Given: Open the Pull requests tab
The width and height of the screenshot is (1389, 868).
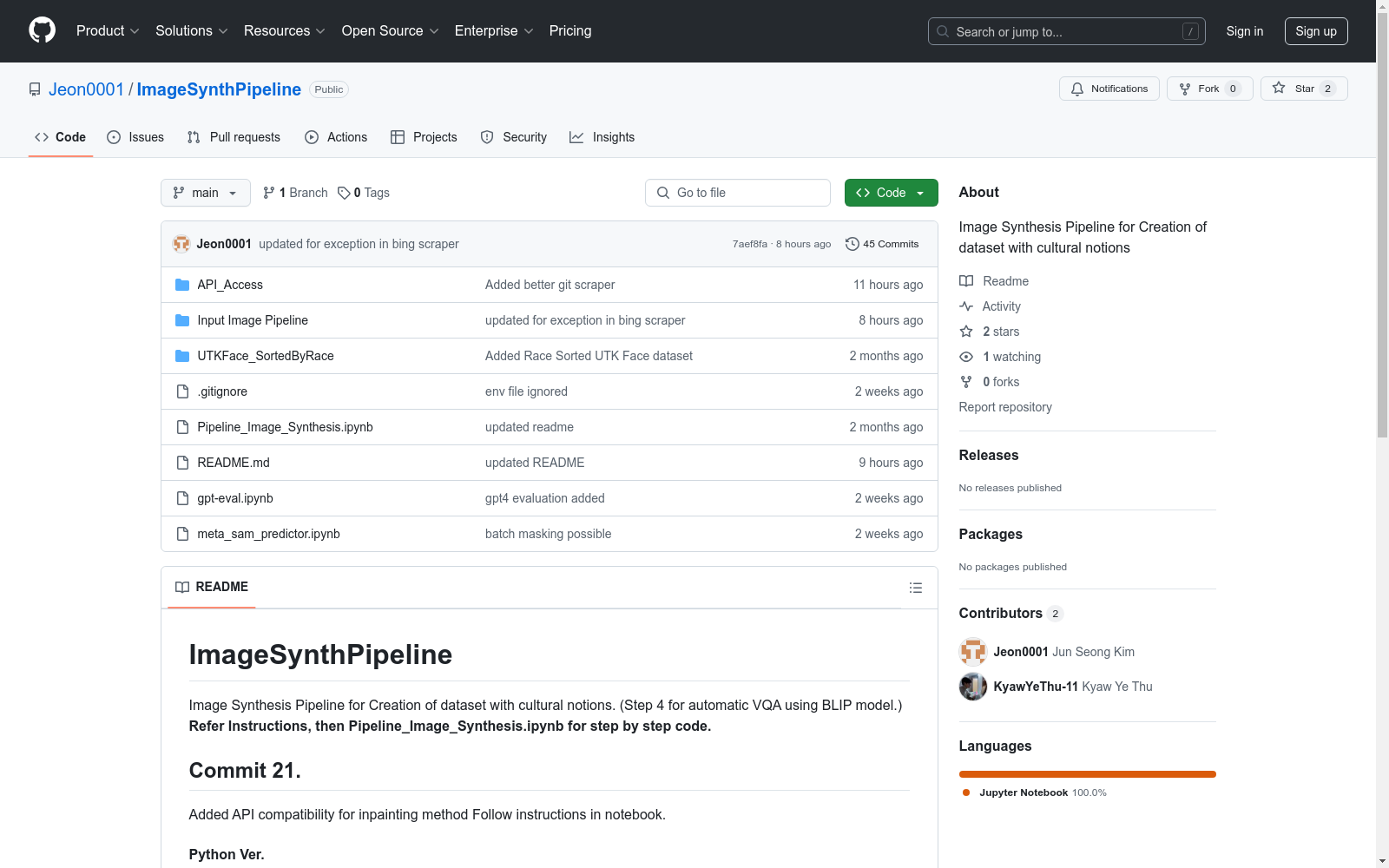Looking at the screenshot, I should coord(234,137).
